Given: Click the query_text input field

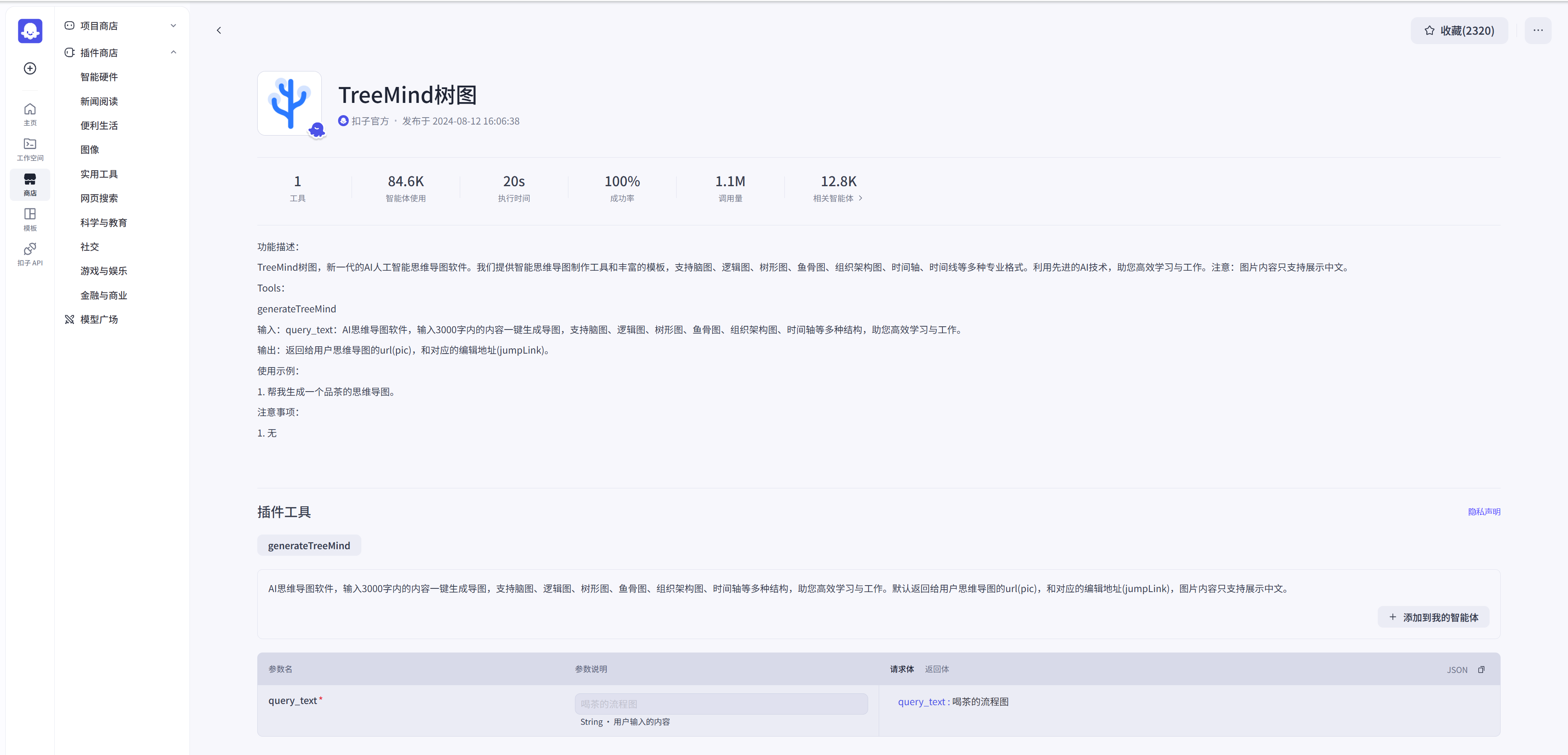Looking at the screenshot, I should 721,704.
